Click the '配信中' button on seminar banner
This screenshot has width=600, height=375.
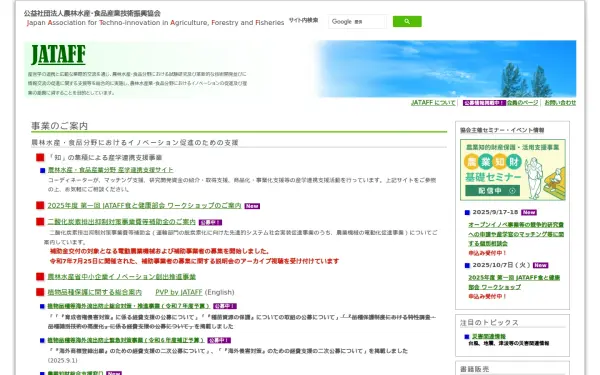point(492,191)
